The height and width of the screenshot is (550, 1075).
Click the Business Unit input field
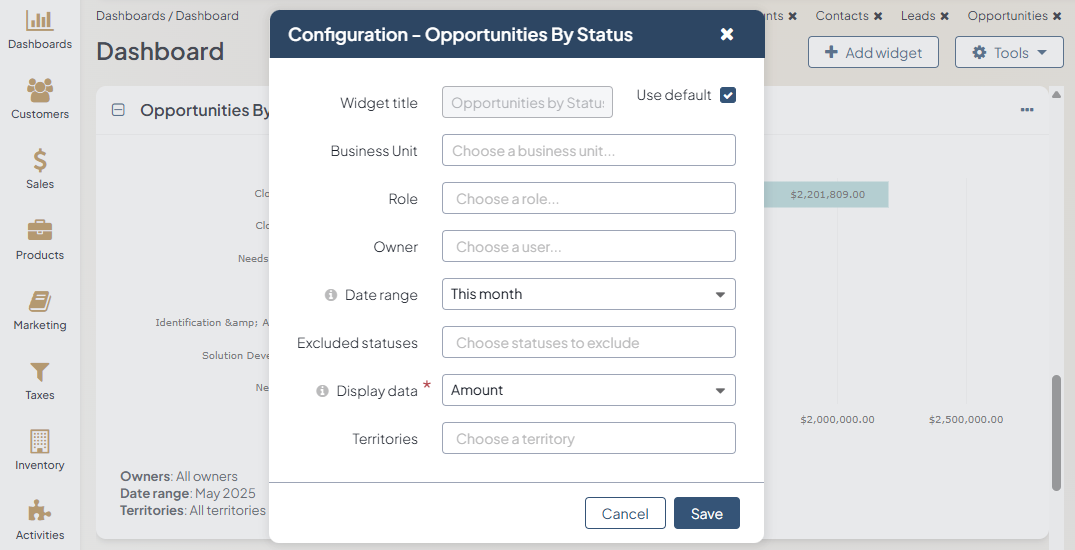pos(588,150)
